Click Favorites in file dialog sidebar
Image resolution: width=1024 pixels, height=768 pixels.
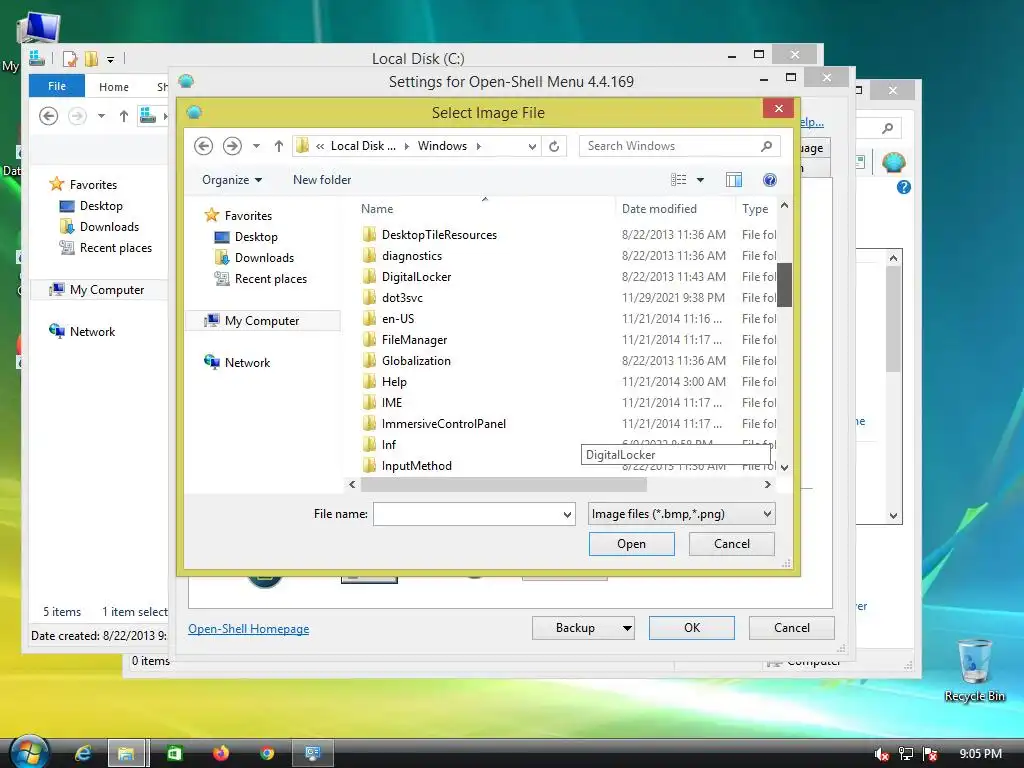(248, 216)
